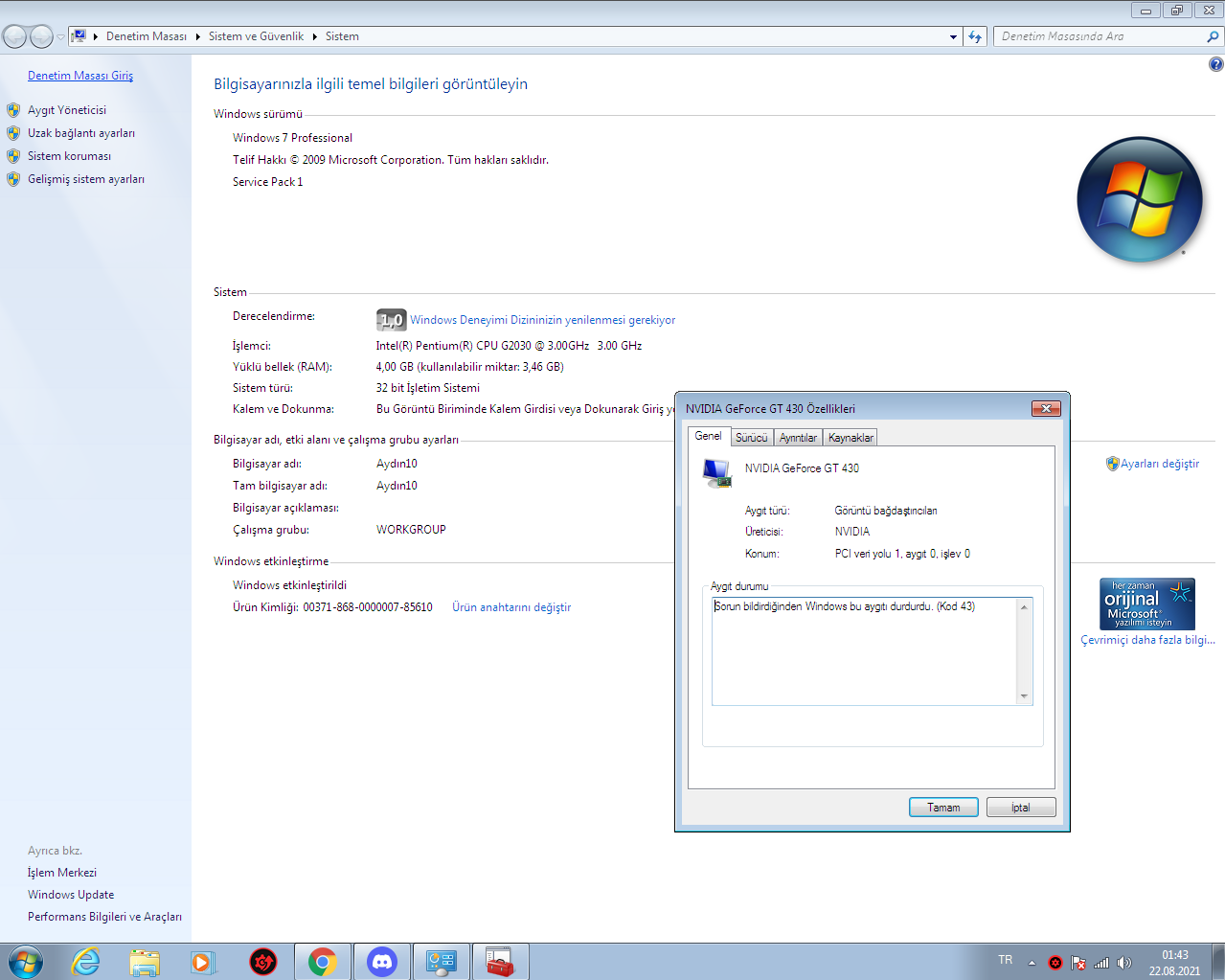Image resolution: width=1225 pixels, height=980 pixels.
Task: Switch to Discord in the taskbar
Action: point(382,962)
